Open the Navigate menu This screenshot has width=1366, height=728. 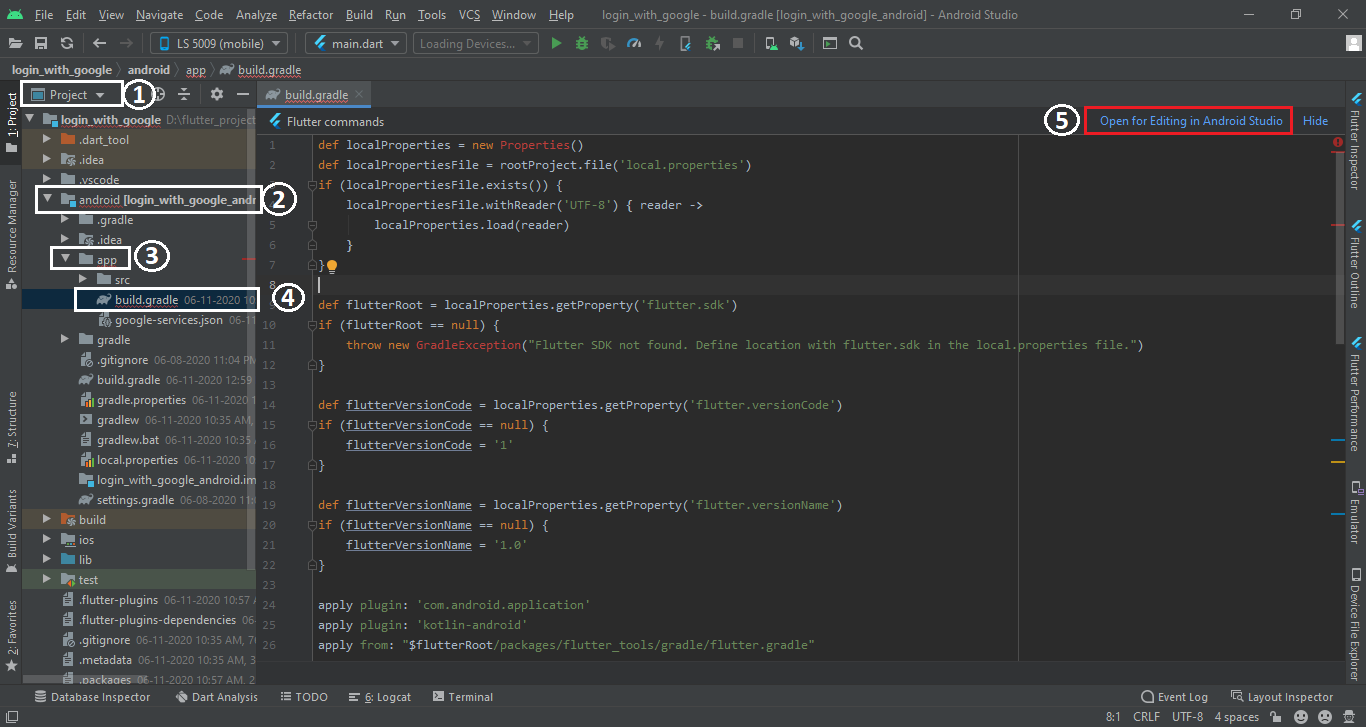coord(160,15)
